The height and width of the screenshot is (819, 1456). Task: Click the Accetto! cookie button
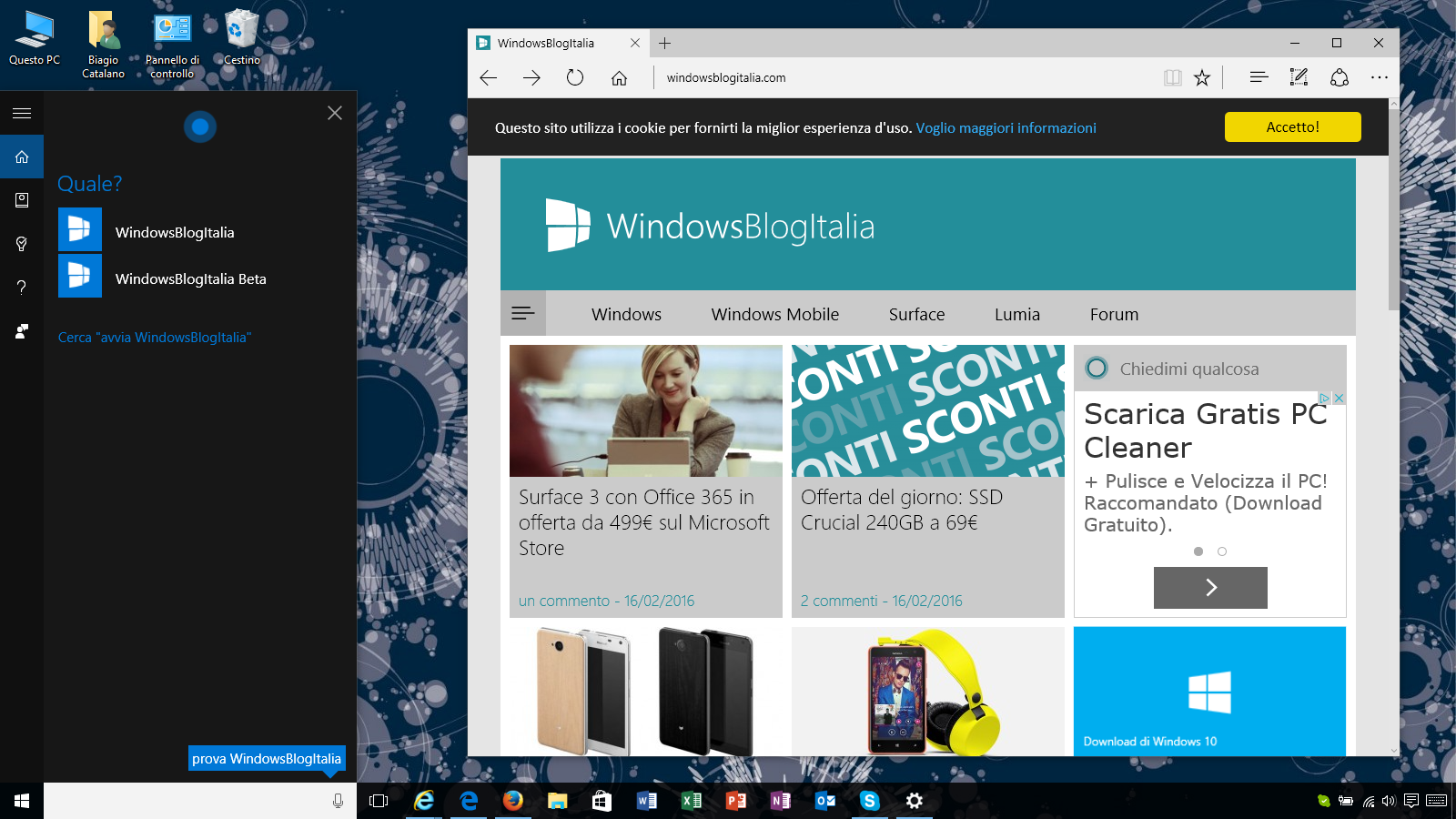click(1293, 127)
